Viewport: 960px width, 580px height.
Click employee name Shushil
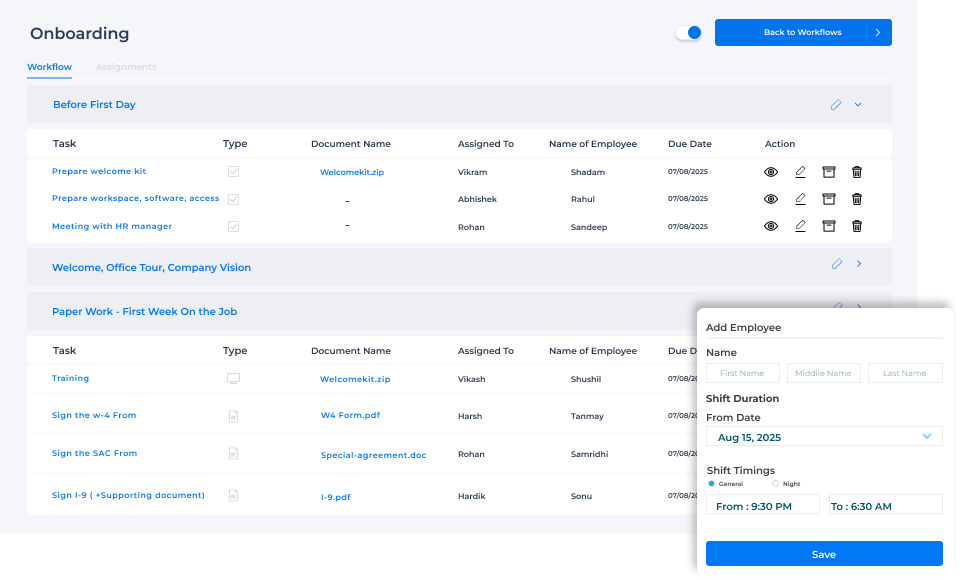[586, 379]
